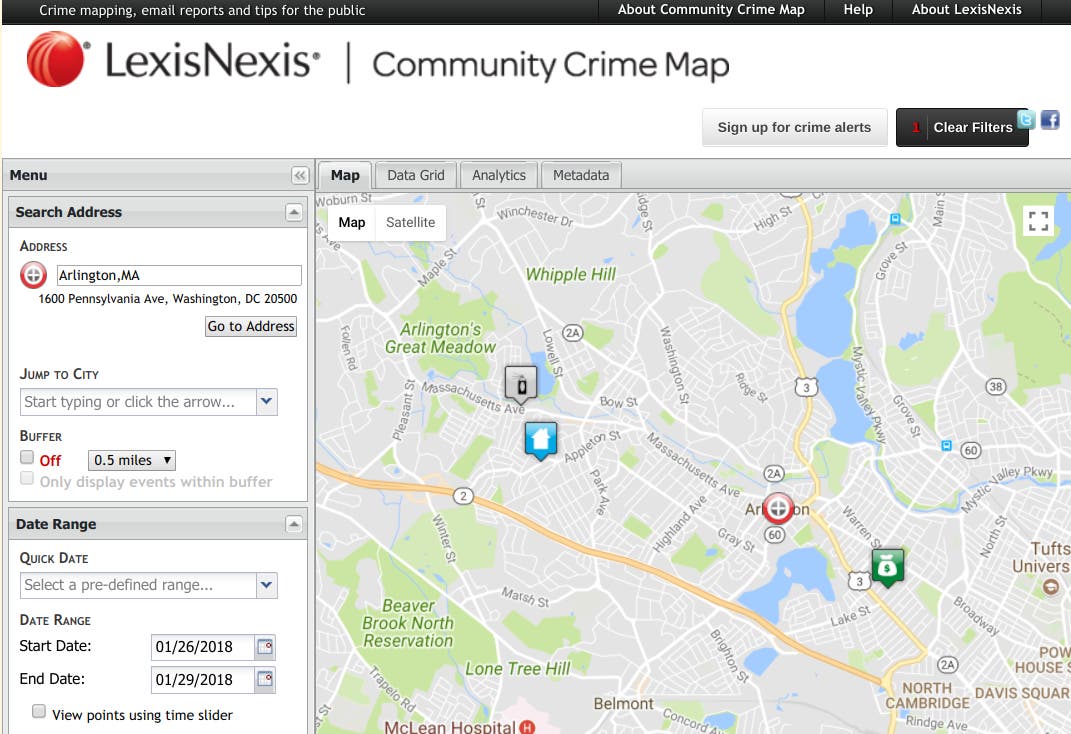The height and width of the screenshot is (734, 1071).
Task: Open the Analytics tab
Action: tap(498, 175)
